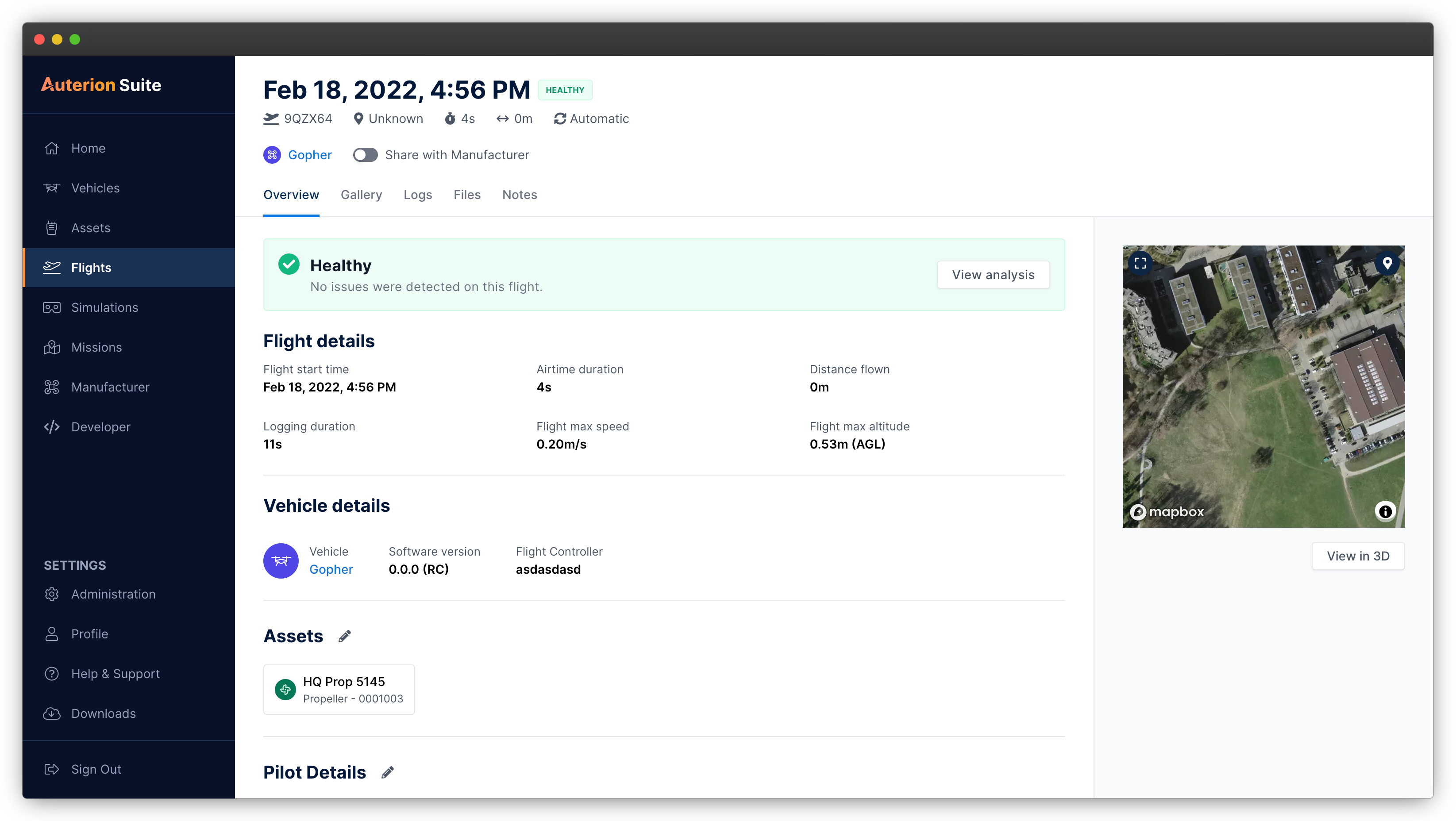Click the asdasdasd flight controller value

[x=548, y=569]
